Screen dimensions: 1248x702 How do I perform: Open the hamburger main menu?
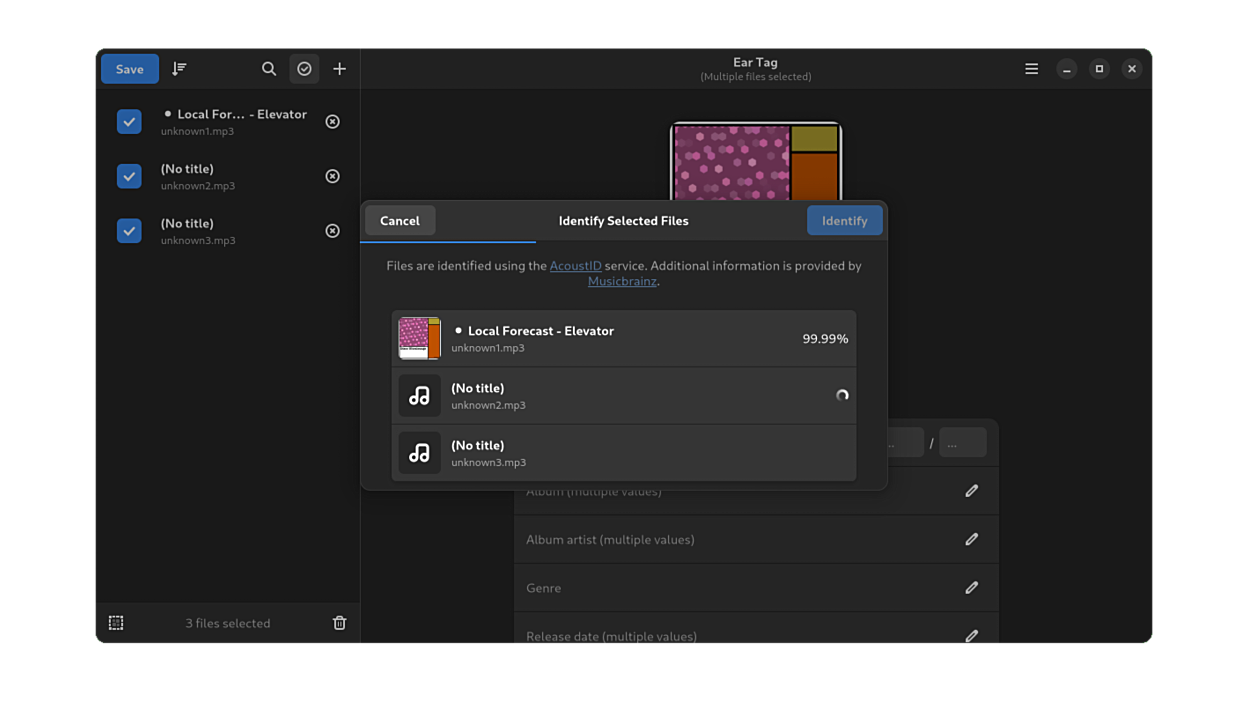1031,69
